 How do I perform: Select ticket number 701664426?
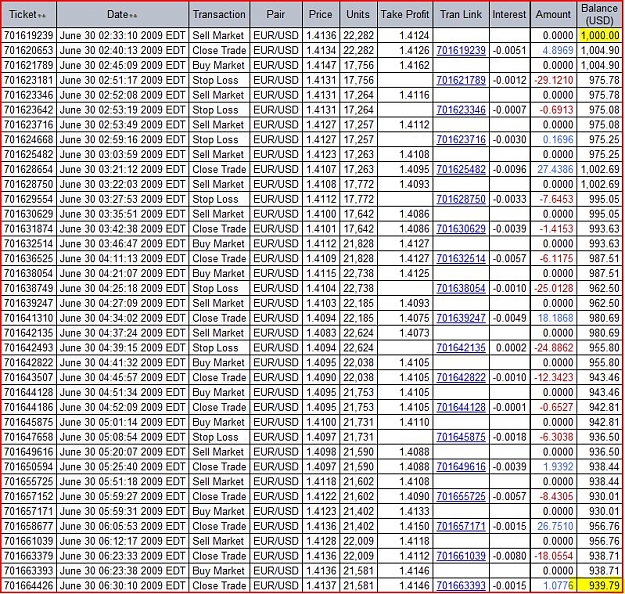click(x=29, y=586)
